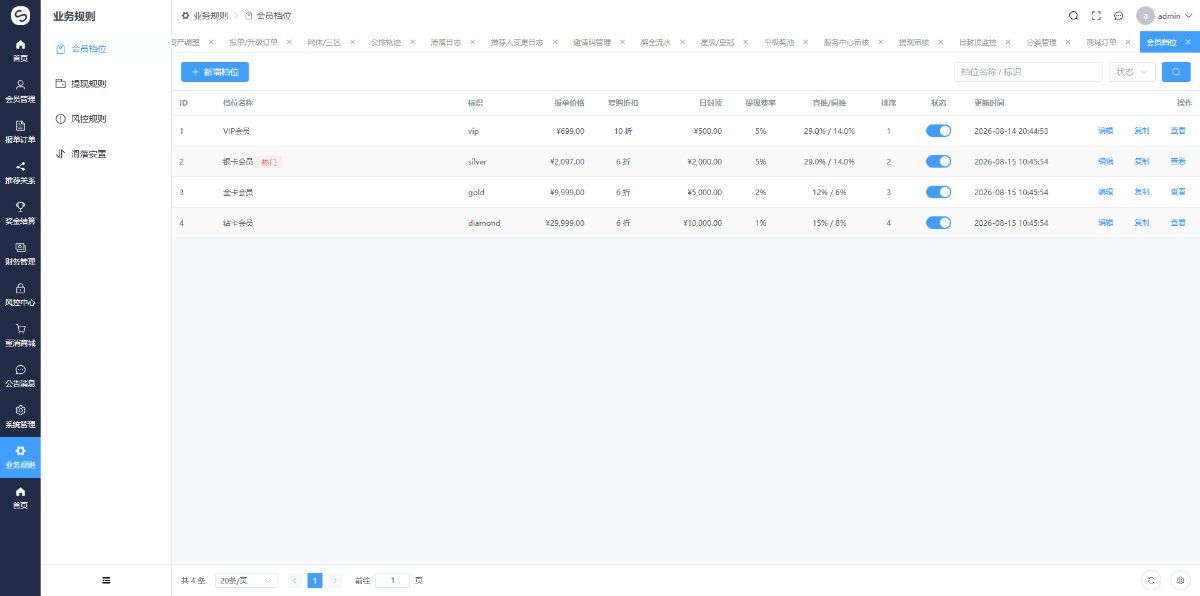Open 系统管理 in the dark sidebar
Viewport: 1200px width, 596px height.
tap(20, 417)
